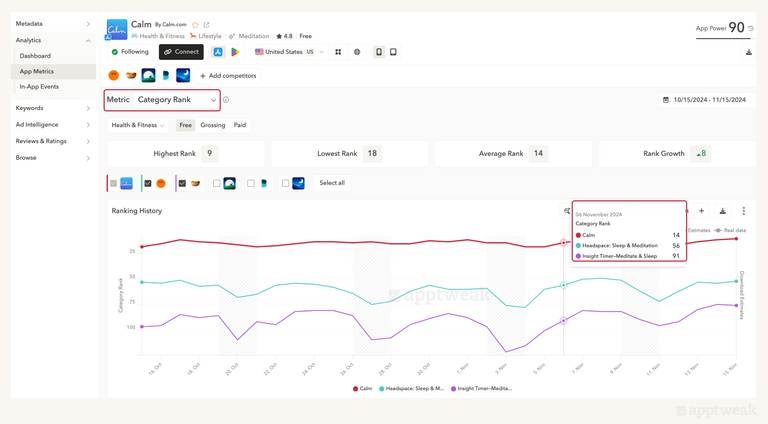
Task: Click the info icon next to Metric
Action: [226, 100]
